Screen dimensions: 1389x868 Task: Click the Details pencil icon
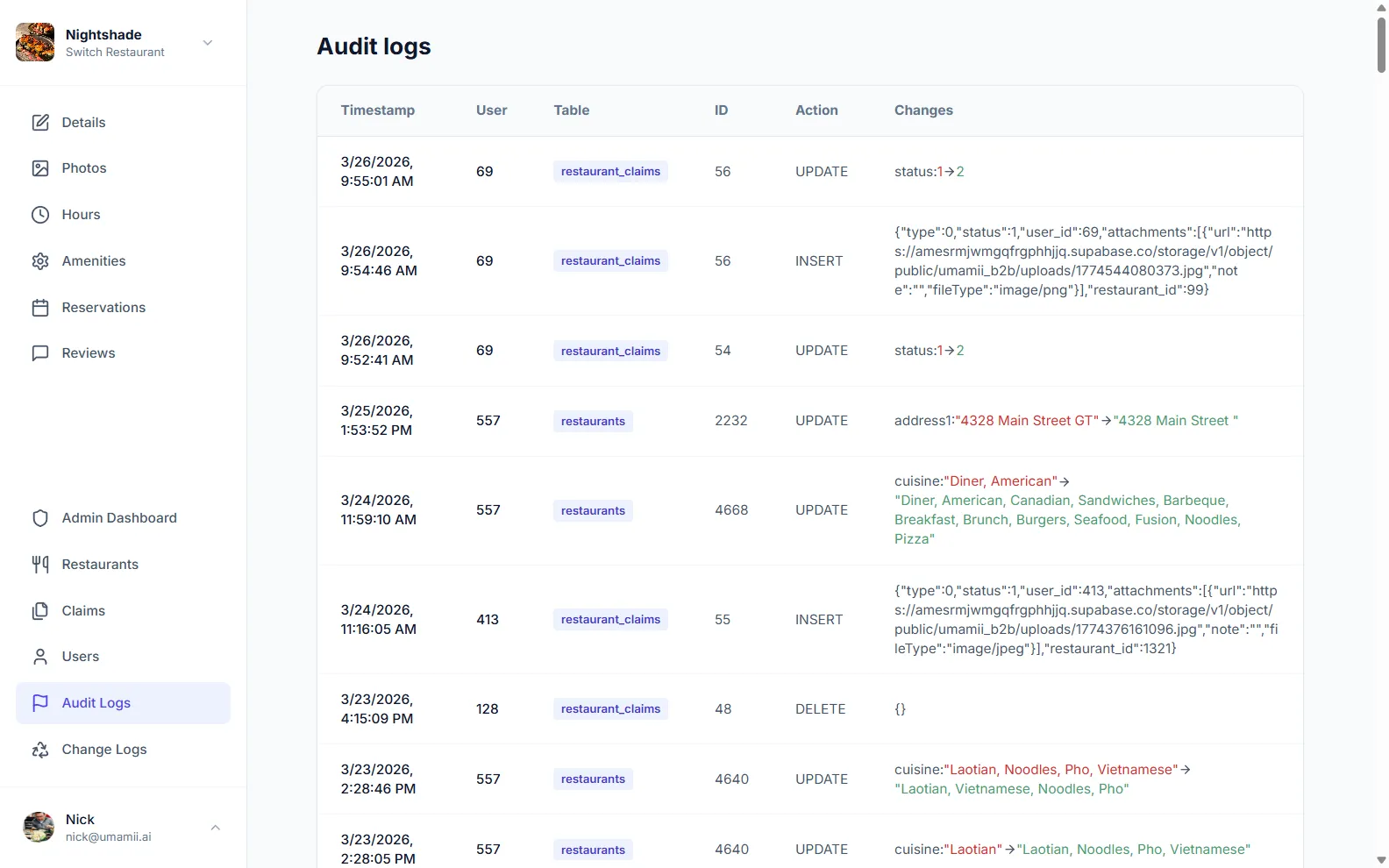(x=40, y=123)
